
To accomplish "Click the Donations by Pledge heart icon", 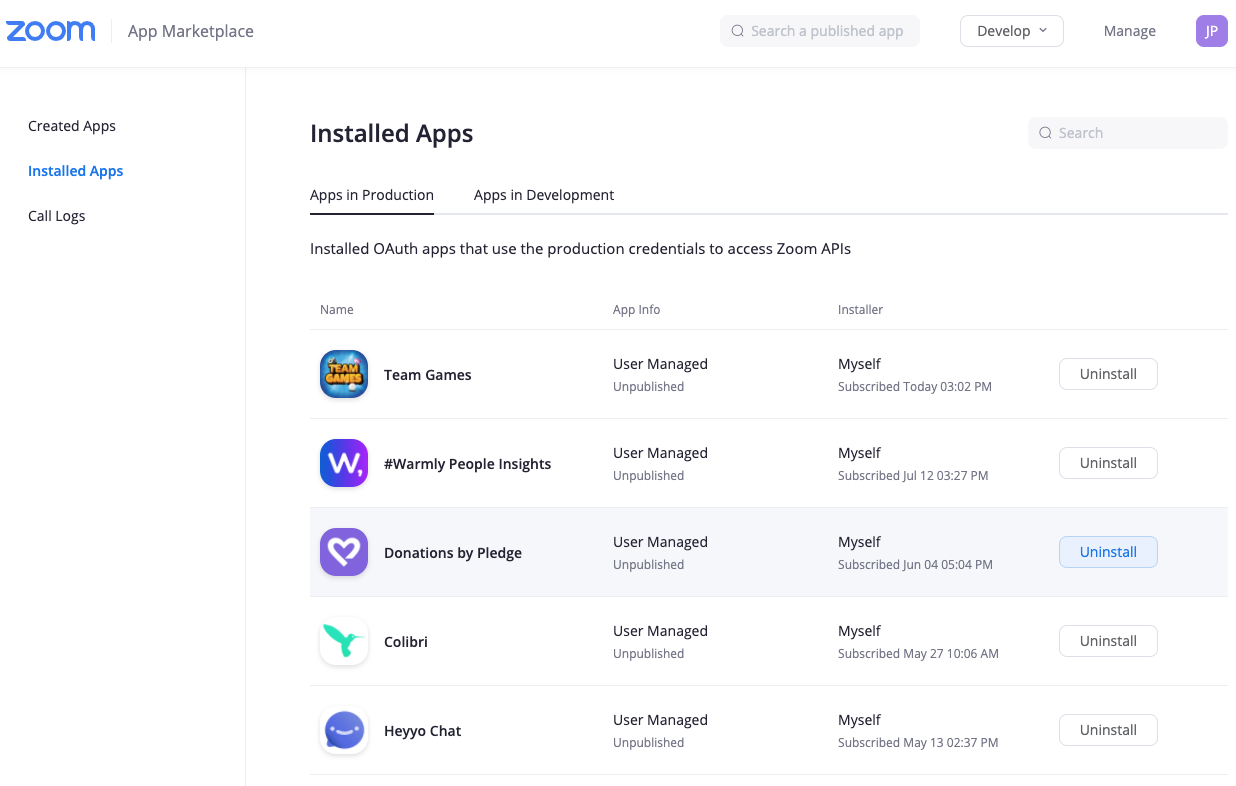I will coord(344,552).
